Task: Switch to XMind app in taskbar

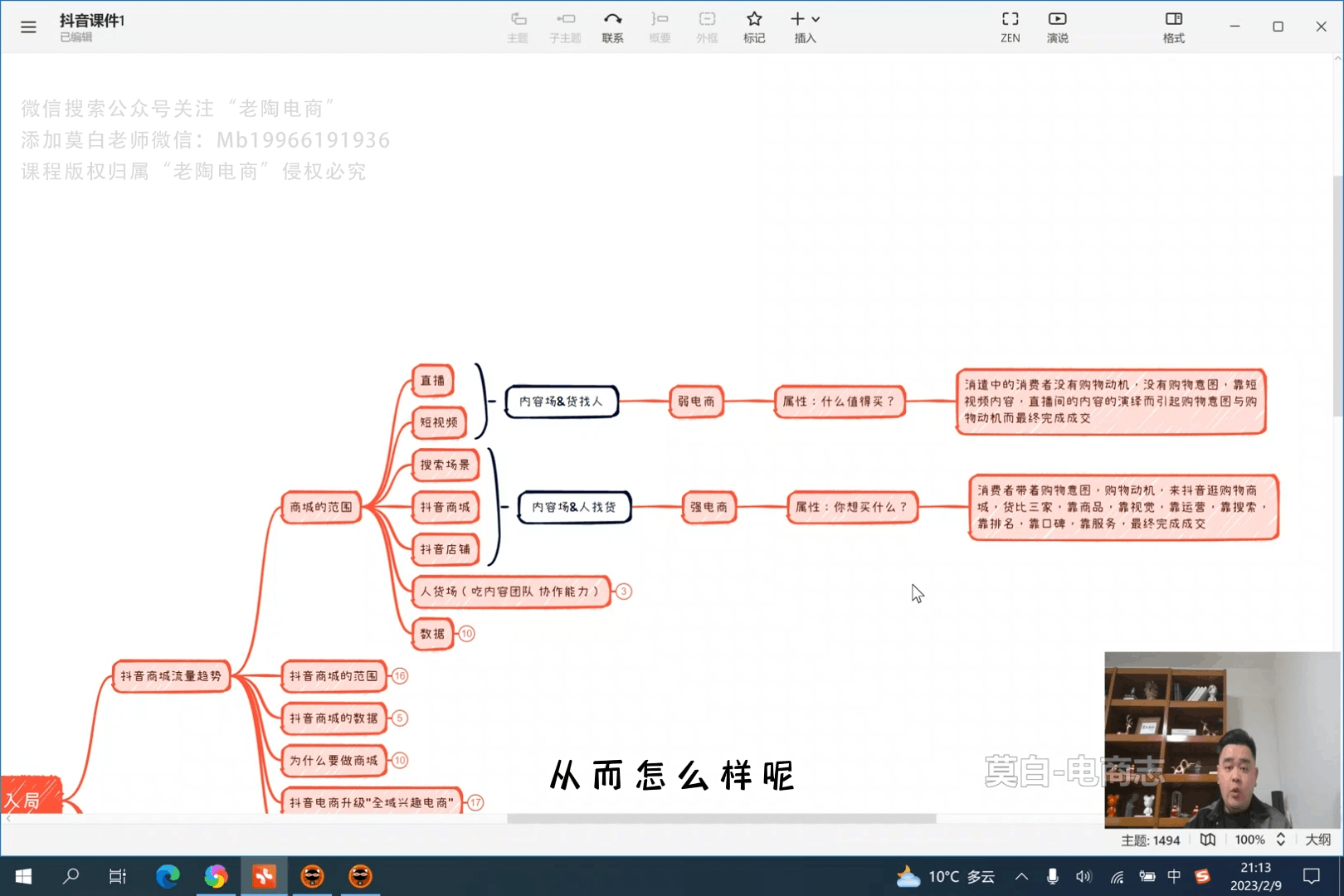Action: 264,876
